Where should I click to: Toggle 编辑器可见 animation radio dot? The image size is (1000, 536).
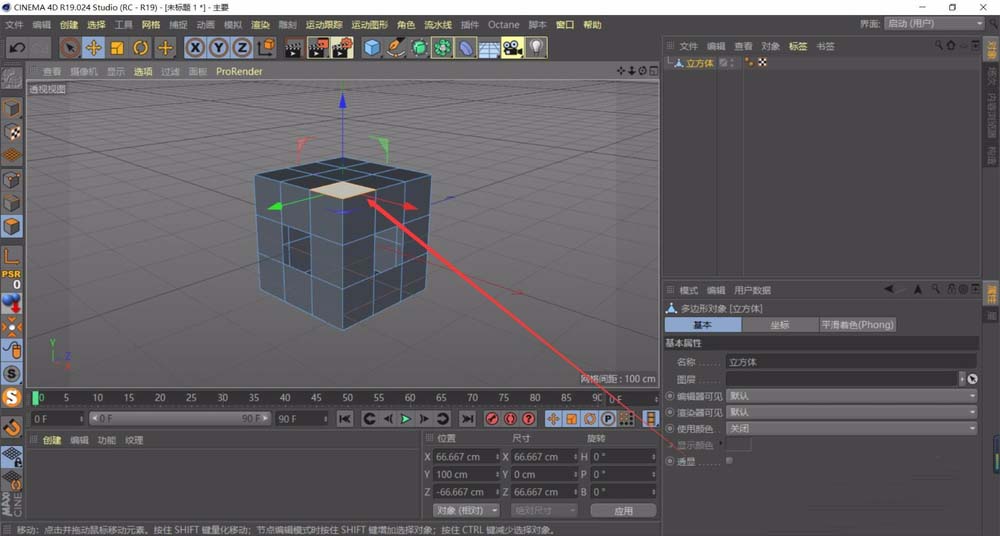coord(670,396)
